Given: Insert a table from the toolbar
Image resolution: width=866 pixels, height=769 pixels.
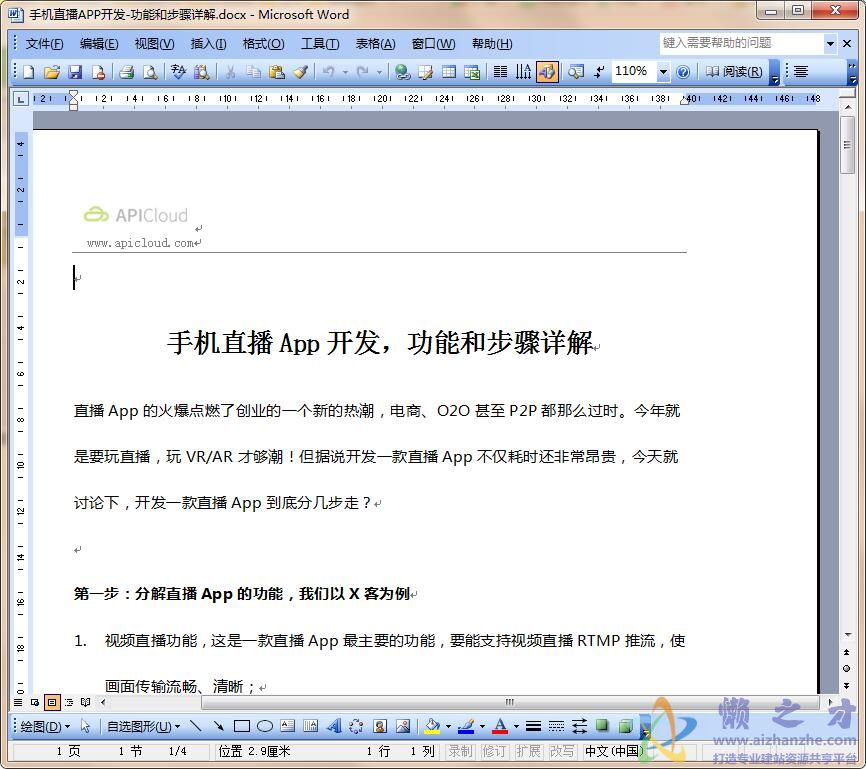Looking at the screenshot, I should pos(449,72).
